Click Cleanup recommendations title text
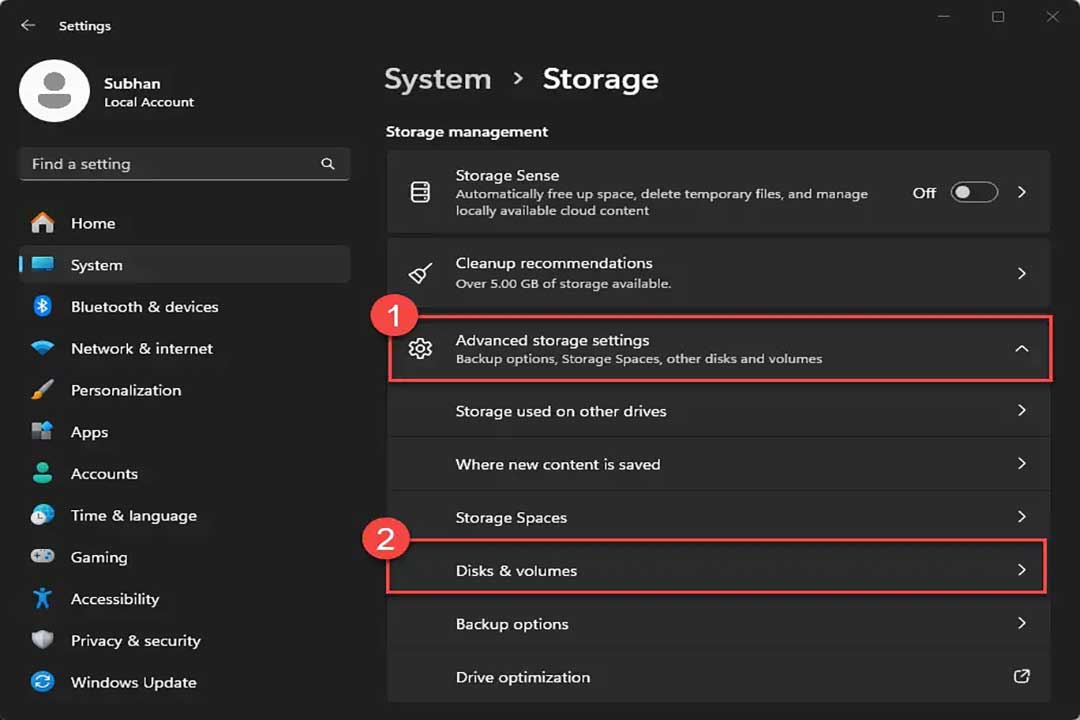The height and width of the screenshot is (720, 1080). [554, 263]
